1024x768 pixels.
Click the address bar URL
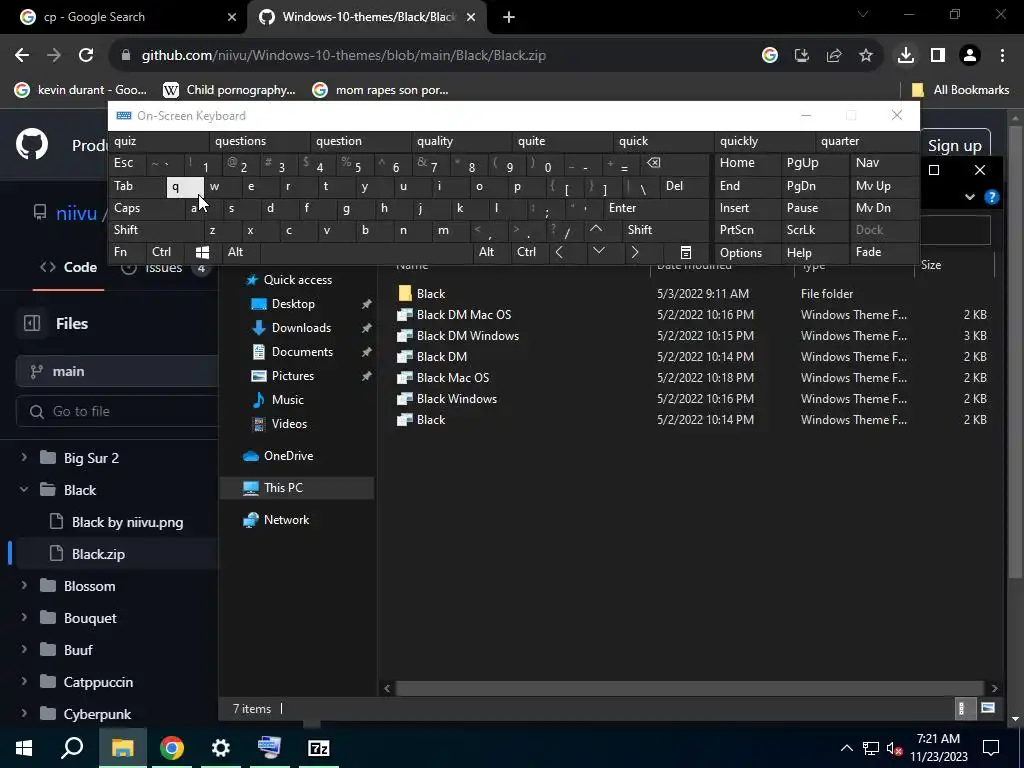click(x=344, y=56)
